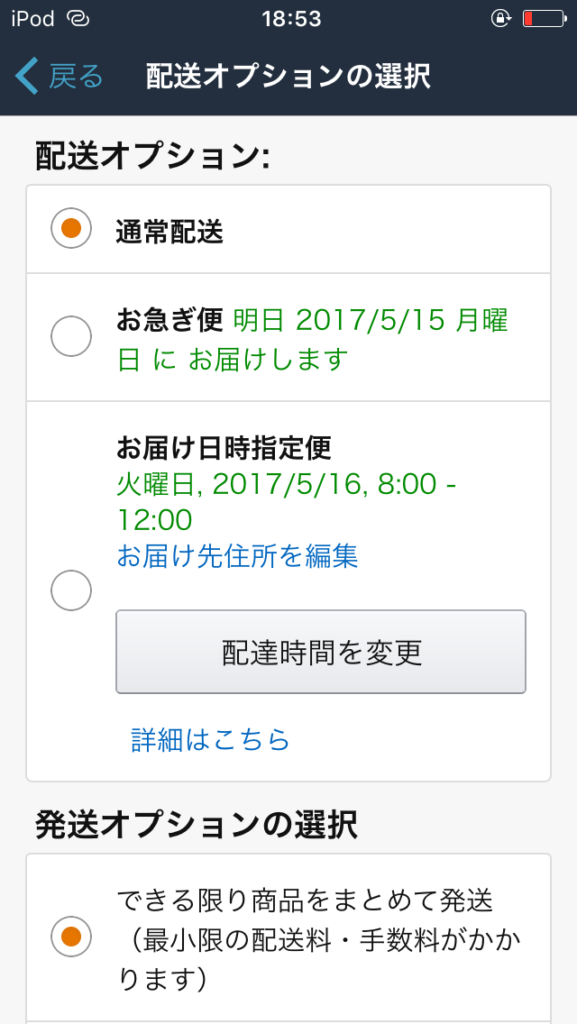Select the お急ぎ便 radio button
Screen dimensions: 577x1024
pyautogui.click(x=71, y=336)
